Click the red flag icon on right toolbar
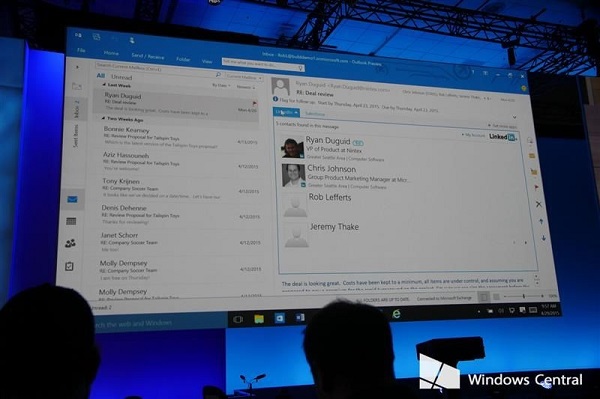 536,187
